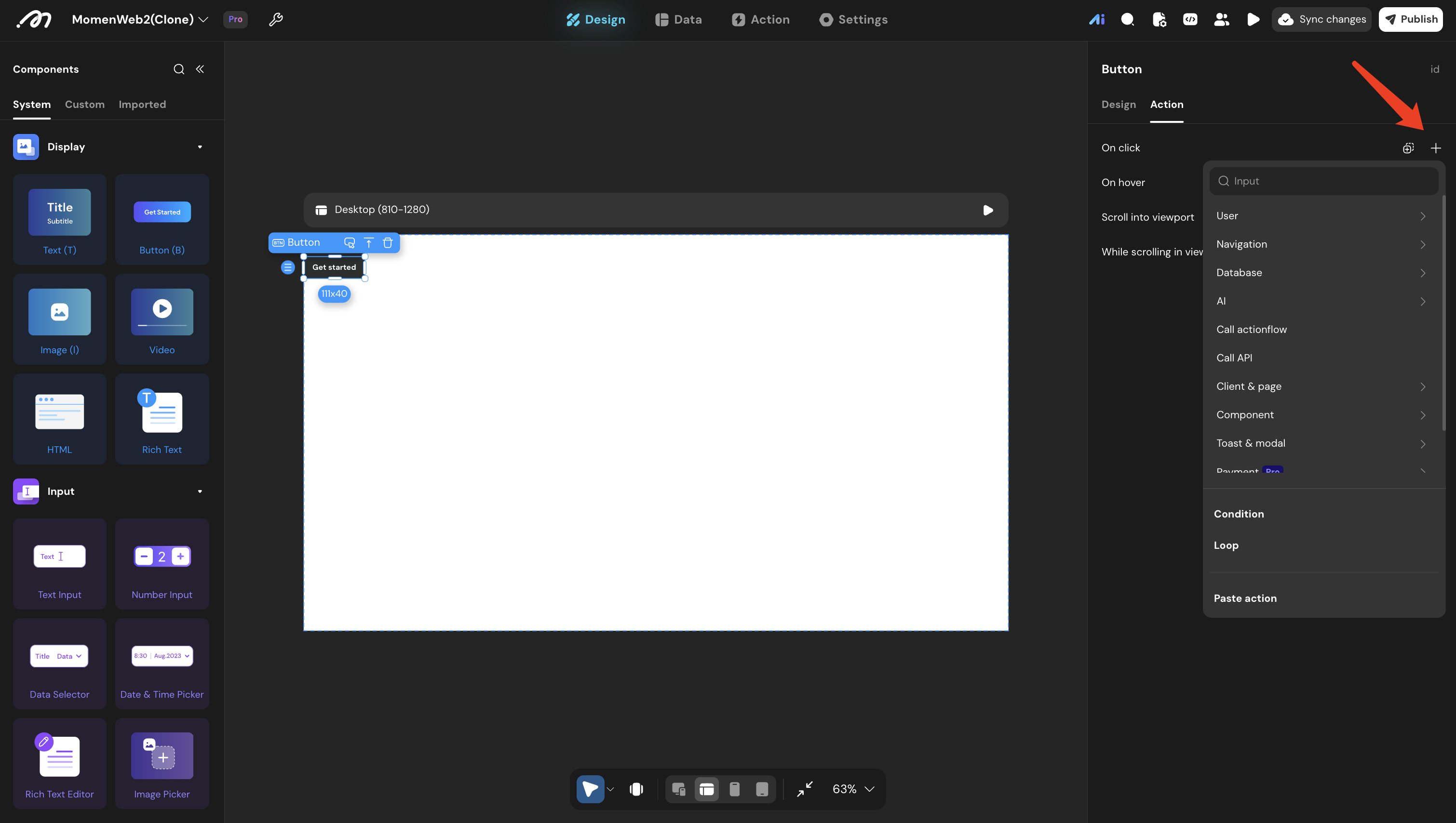Image resolution: width=1456 pixels, height=823 pixels.
Task: Switch to the tablet breakpoint view icon
Action: click(x=762, y=789)
